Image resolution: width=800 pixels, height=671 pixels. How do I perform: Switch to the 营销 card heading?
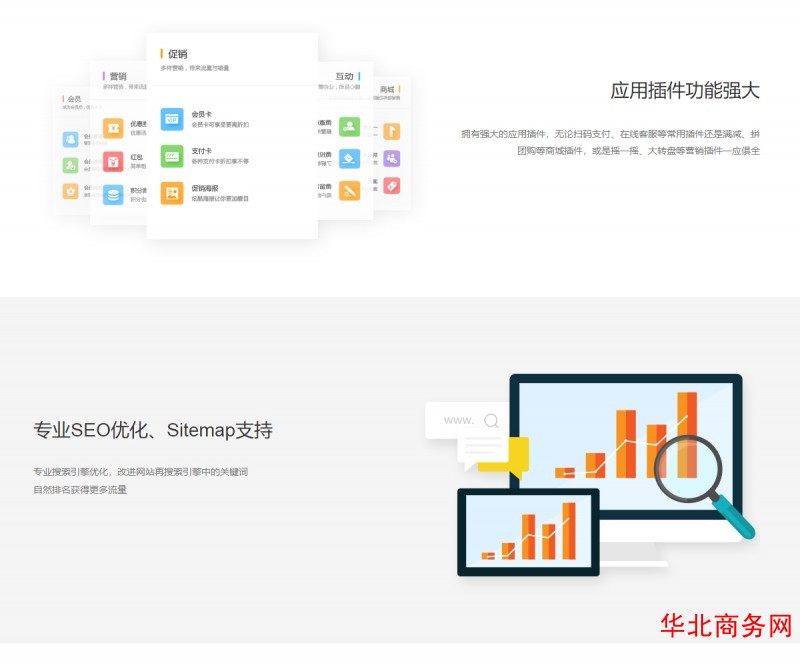point(118,76)
